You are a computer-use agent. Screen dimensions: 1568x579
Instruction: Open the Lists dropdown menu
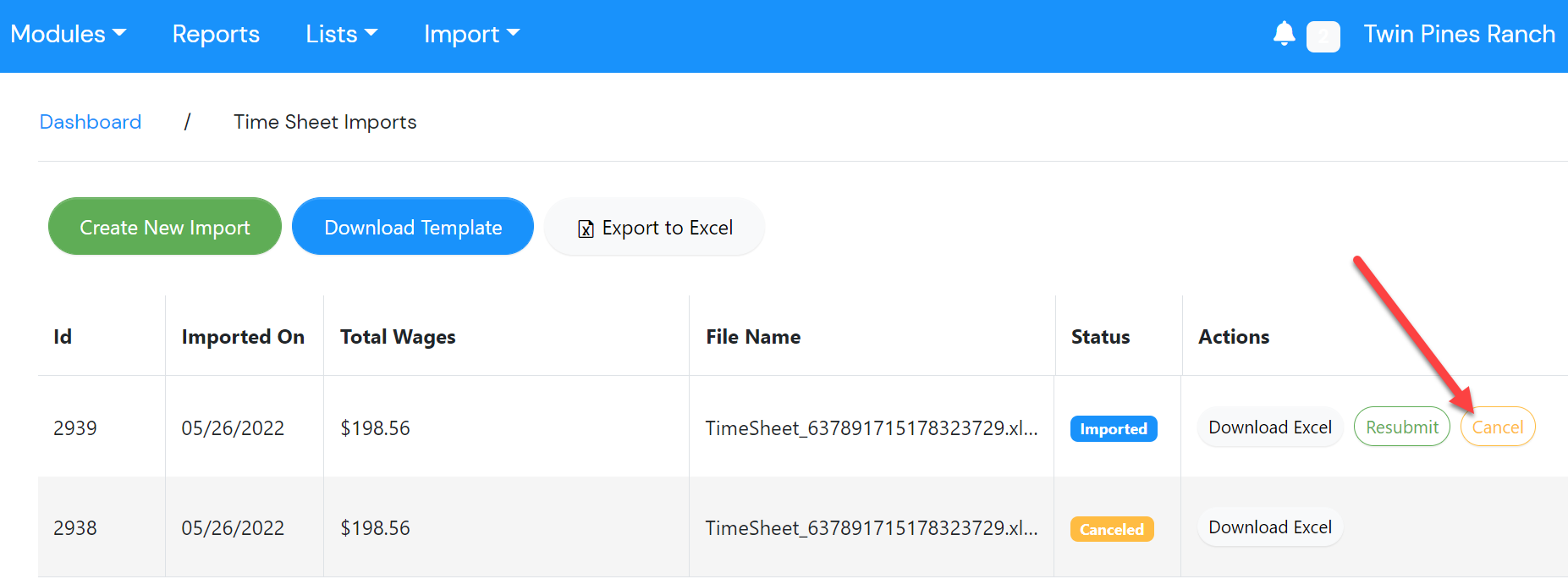[342, 34]
